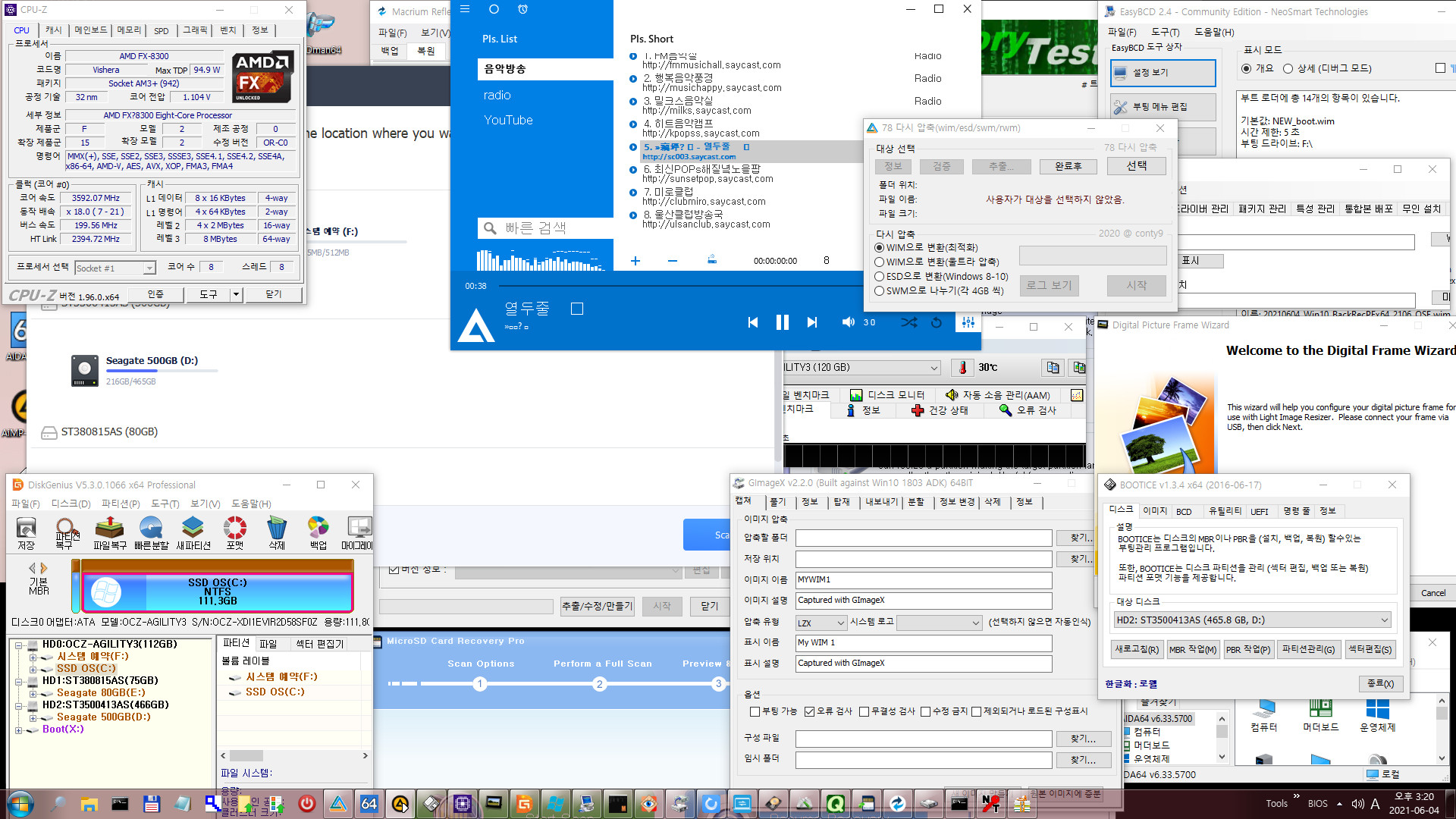Click BOOTICE 종료(X) button

pyautogui.click(x=1380, y=684)
